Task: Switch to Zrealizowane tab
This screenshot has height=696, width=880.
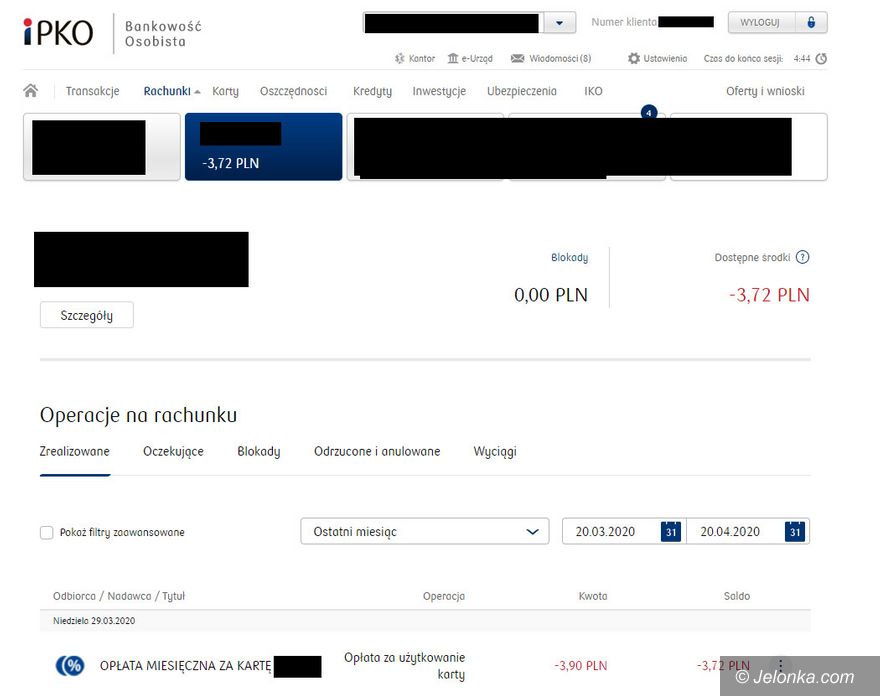Action: click(x=75, y=451)
